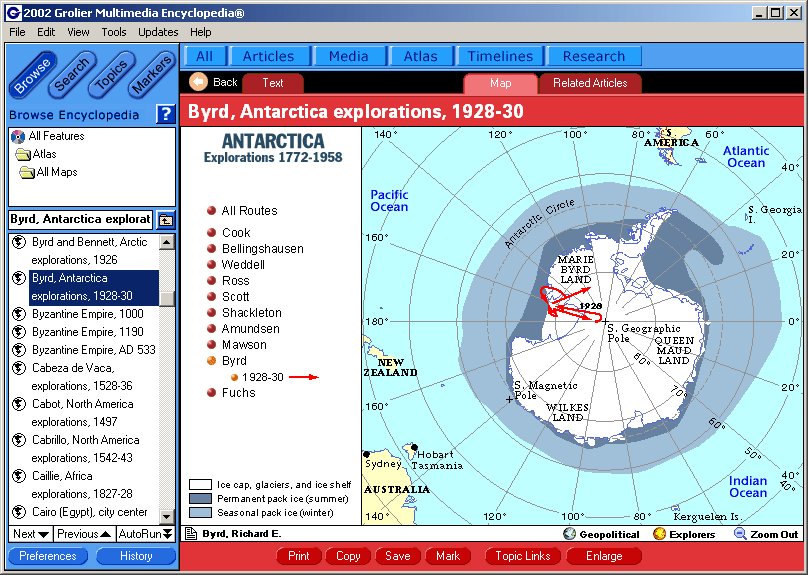
Task: Select the Weddell route bullet
Action: (x=211, y=264)
